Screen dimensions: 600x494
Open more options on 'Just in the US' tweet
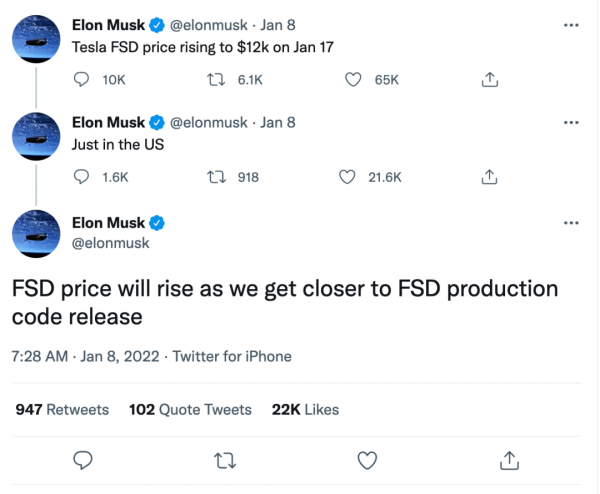point(571,122)
